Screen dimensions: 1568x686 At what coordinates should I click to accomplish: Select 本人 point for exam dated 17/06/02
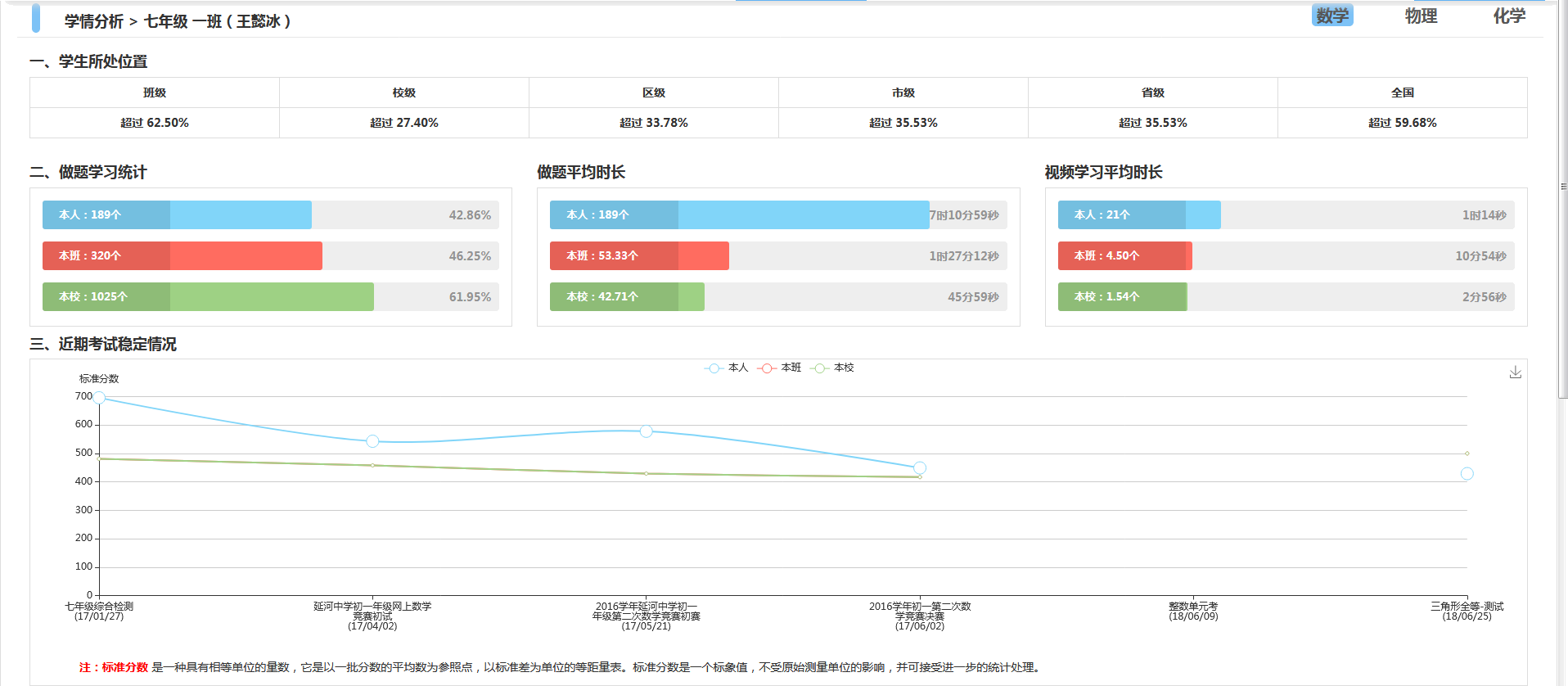tap(919, 468)
